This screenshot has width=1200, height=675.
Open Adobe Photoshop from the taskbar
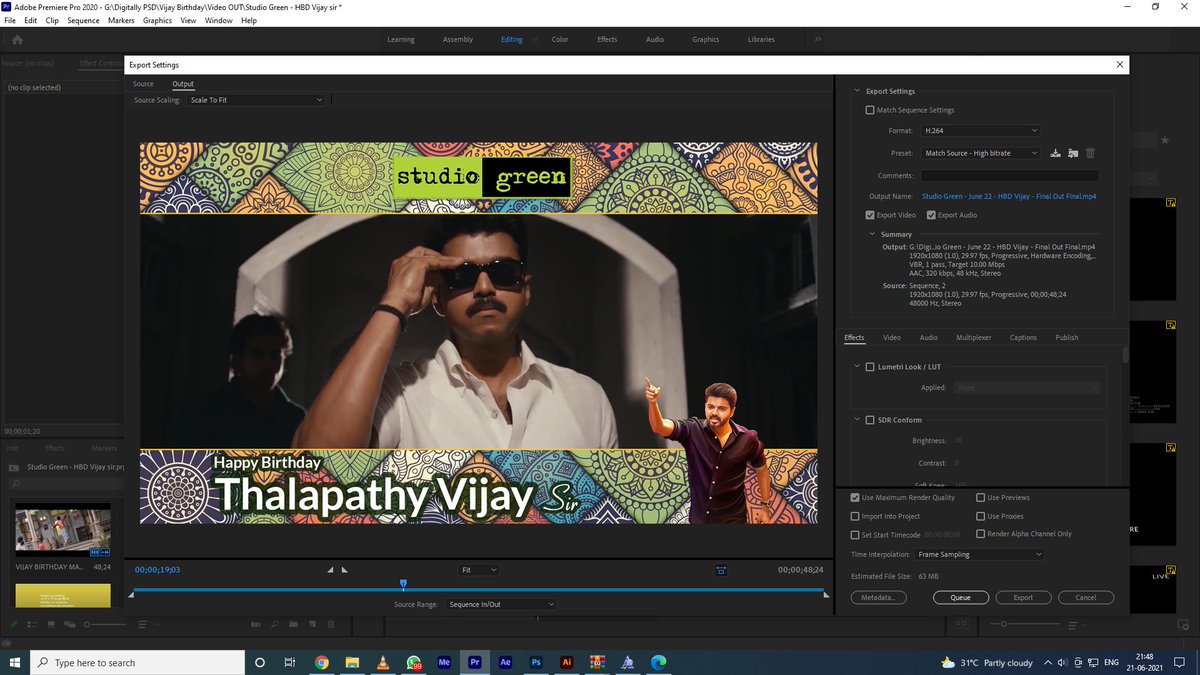pyautogui.click(x=536, y=662)
